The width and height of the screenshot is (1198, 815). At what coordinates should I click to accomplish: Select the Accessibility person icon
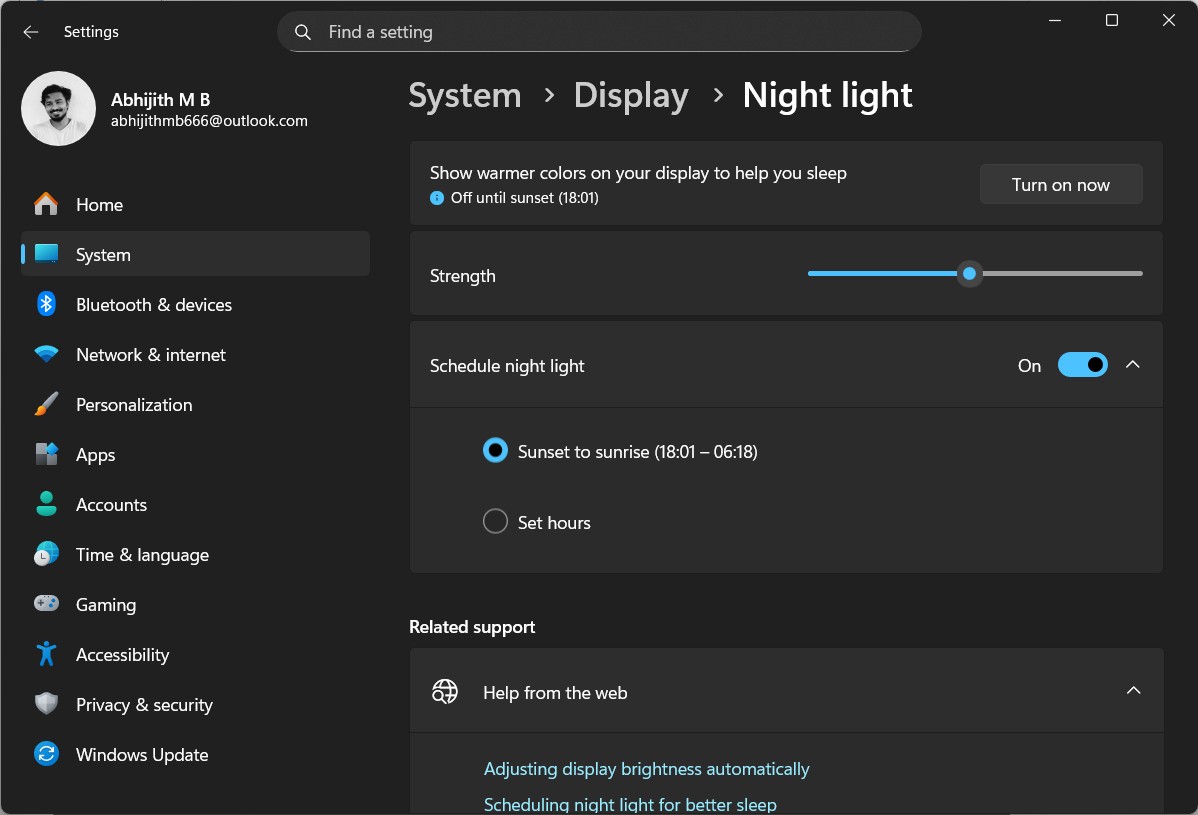click(x=45, y=654)
